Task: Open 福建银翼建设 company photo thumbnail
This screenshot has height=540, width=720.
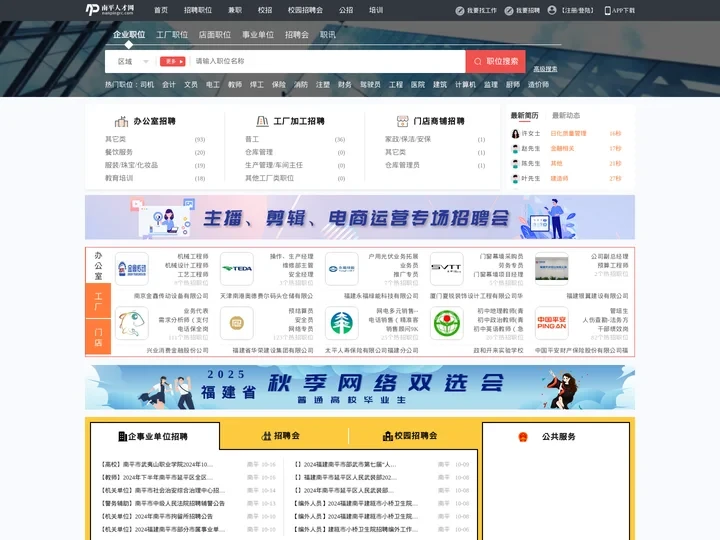Action: (x=551, y=269)
